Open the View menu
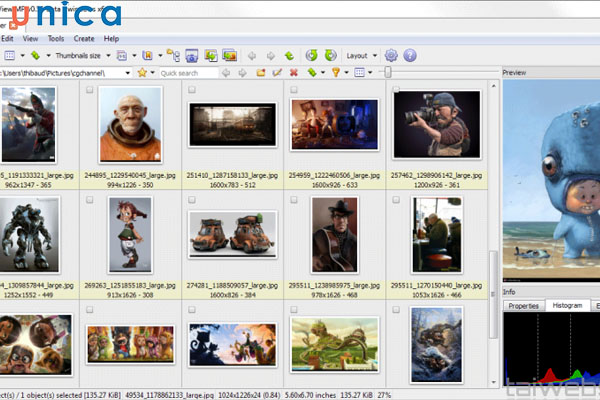600x400 pixels. (30, 39)
